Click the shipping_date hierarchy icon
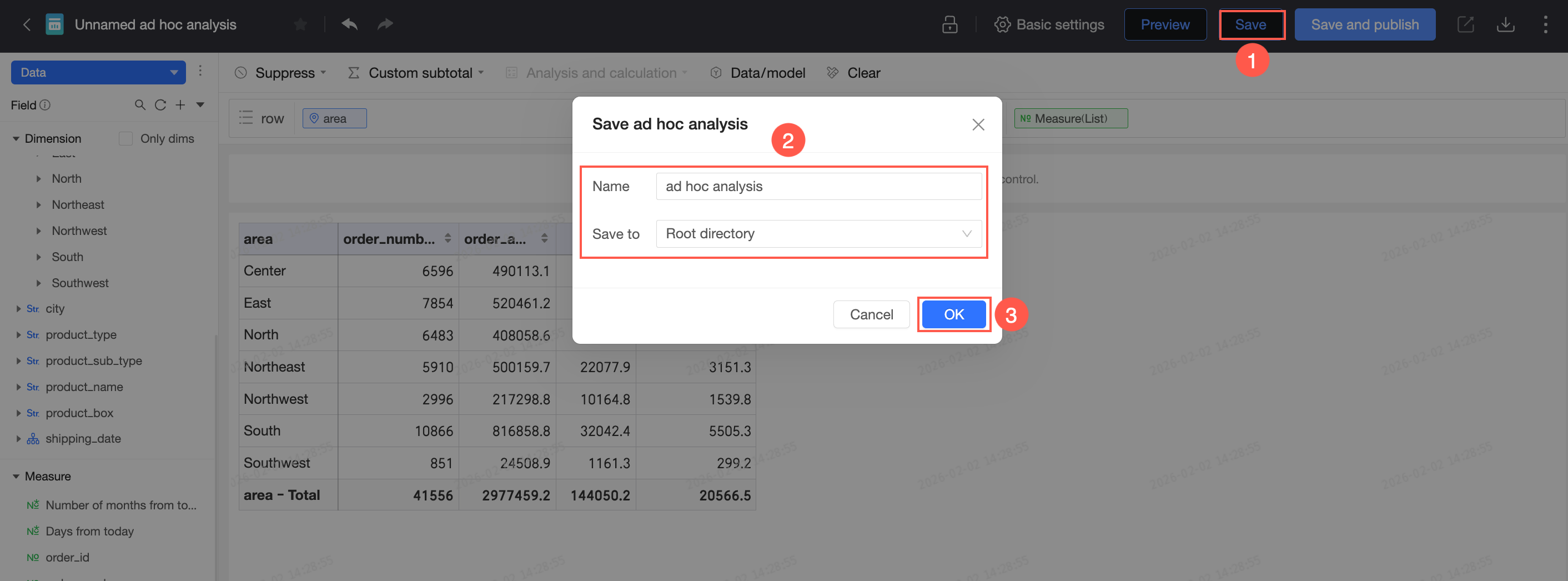Screen dimensions: 1568x581 coord(33,438)
